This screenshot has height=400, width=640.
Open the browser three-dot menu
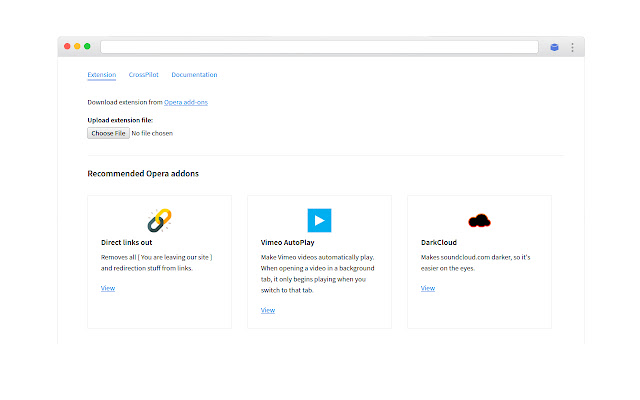572,47
